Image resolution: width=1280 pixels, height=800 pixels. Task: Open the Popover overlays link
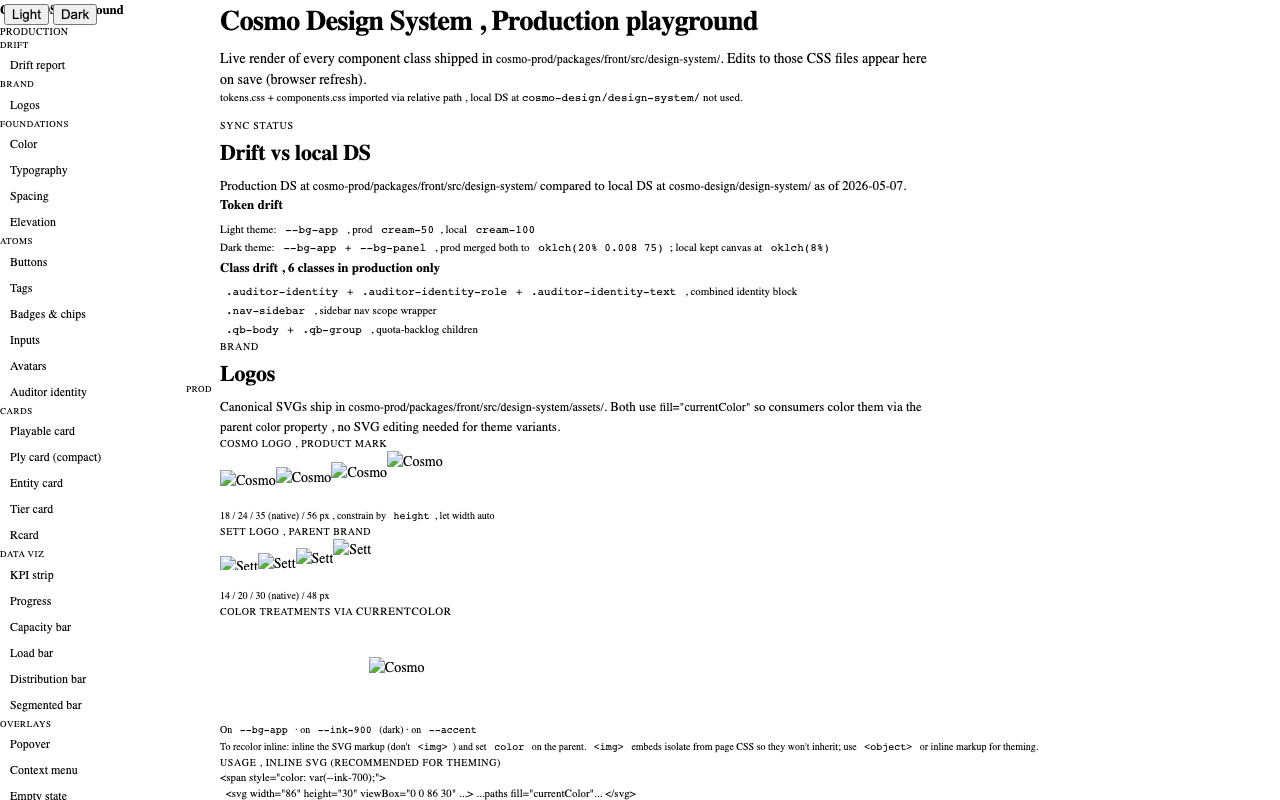(x=30, y=744)
